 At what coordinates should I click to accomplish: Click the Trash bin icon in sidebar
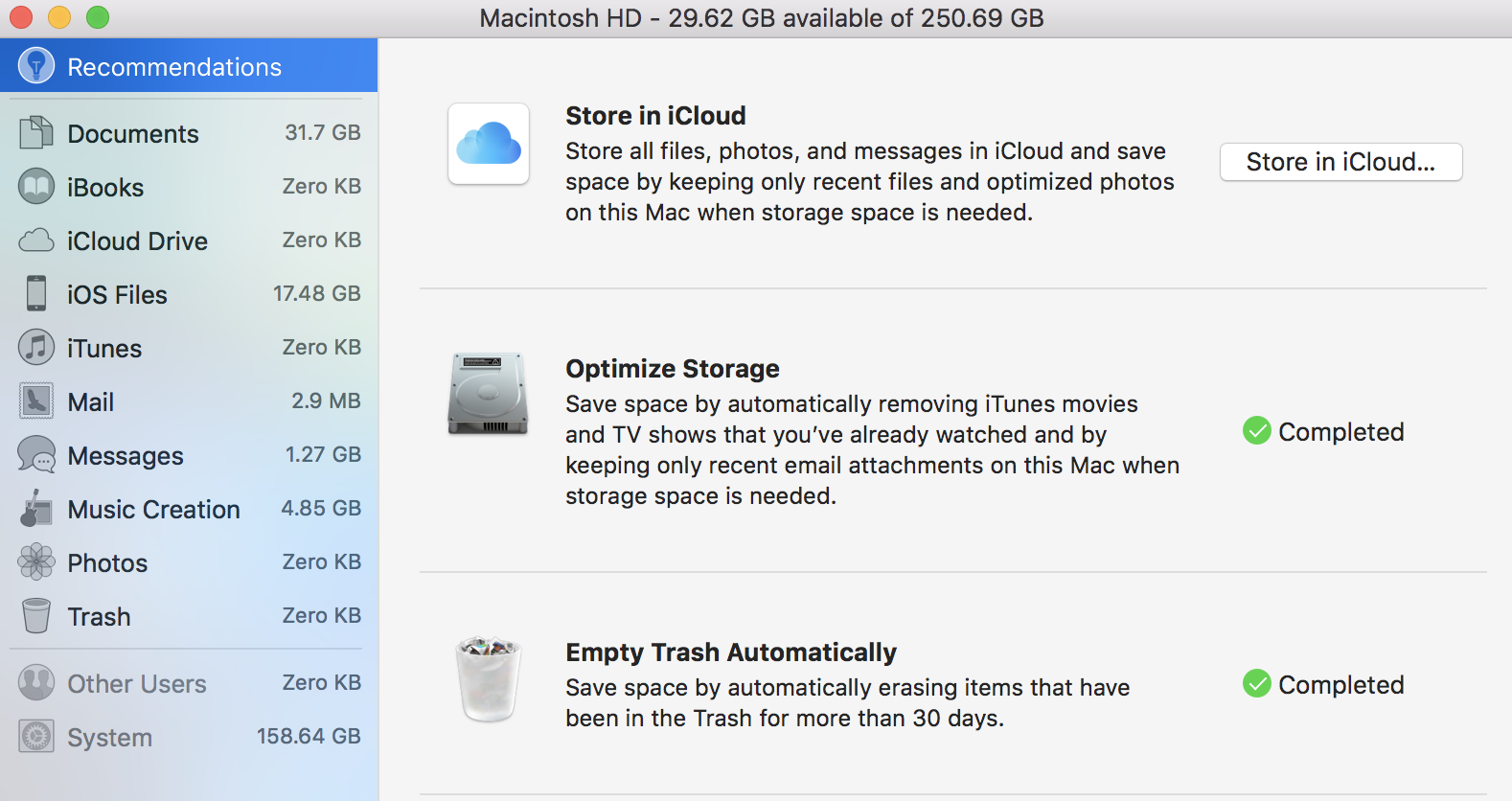point(36,615)
